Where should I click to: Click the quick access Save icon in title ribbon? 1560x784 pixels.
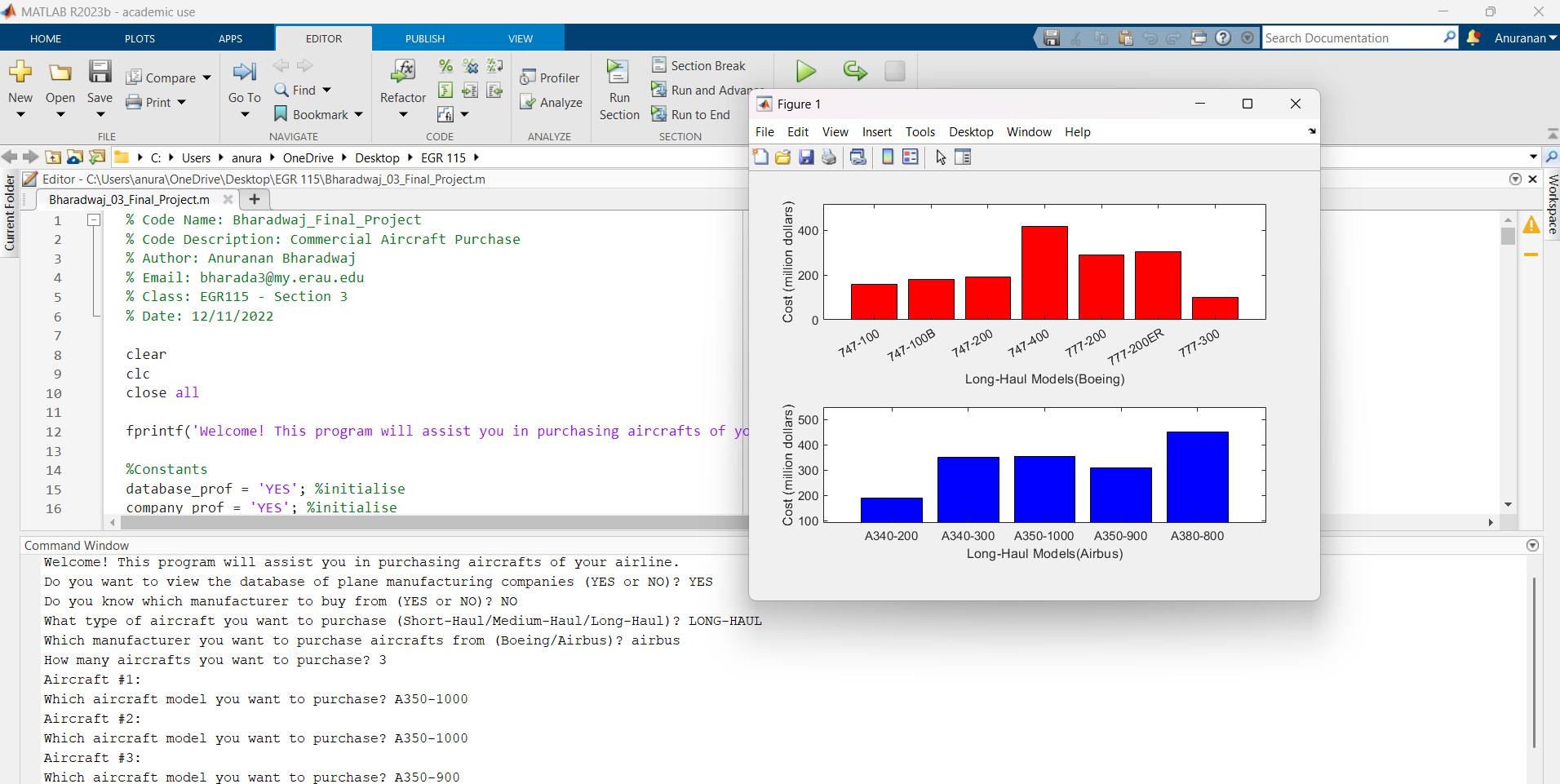coord(1052,38)
